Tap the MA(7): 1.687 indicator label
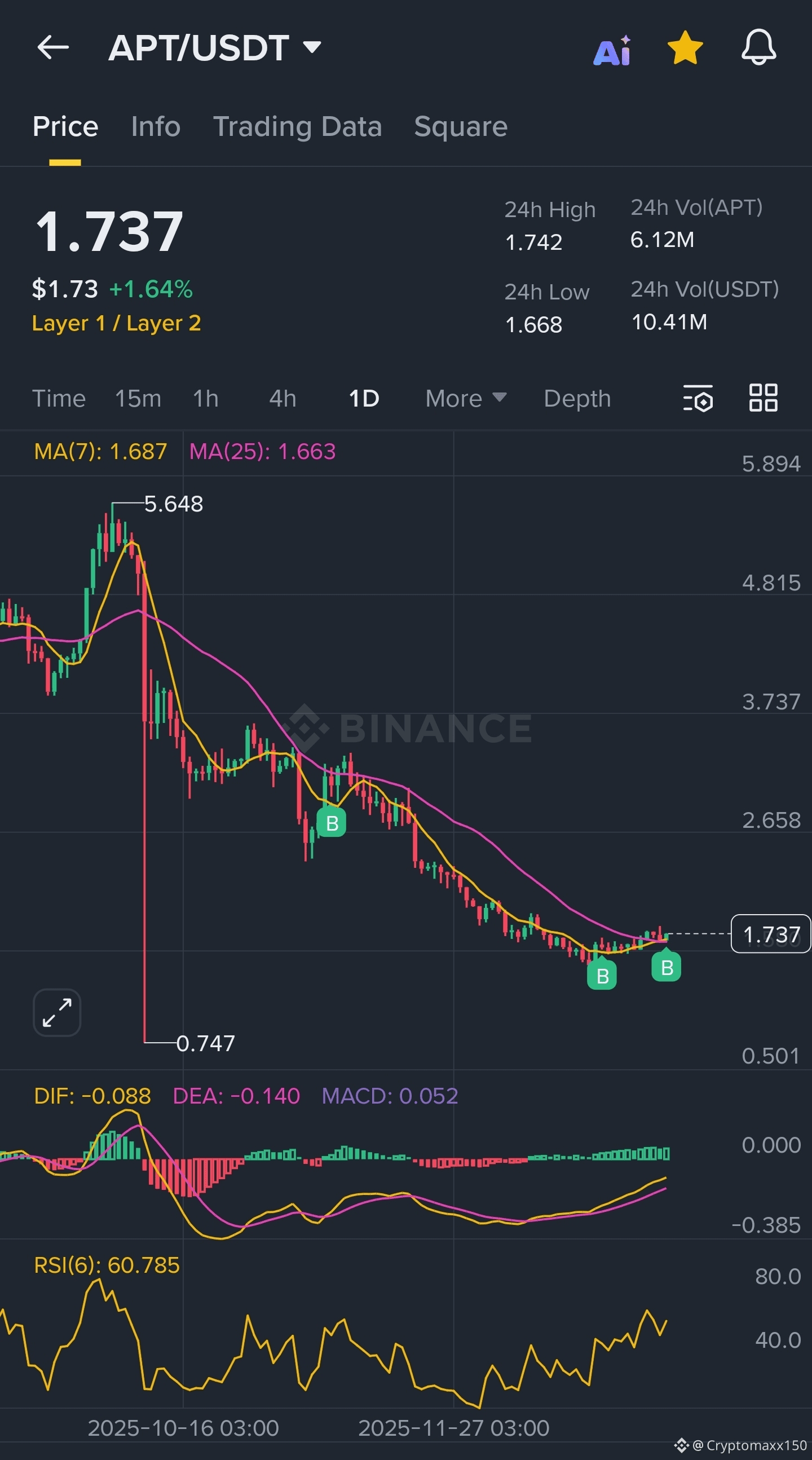 pyautogui.click(x=100, y=452)
